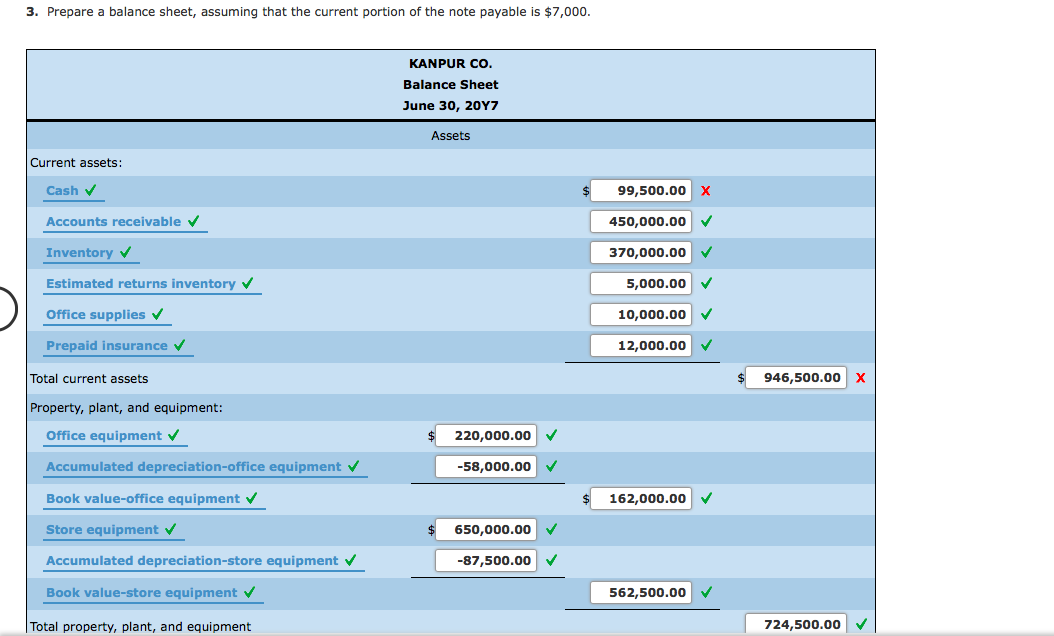
Task: Click the 946,500.00 total current assets field
Action: (x=796, y=377)
